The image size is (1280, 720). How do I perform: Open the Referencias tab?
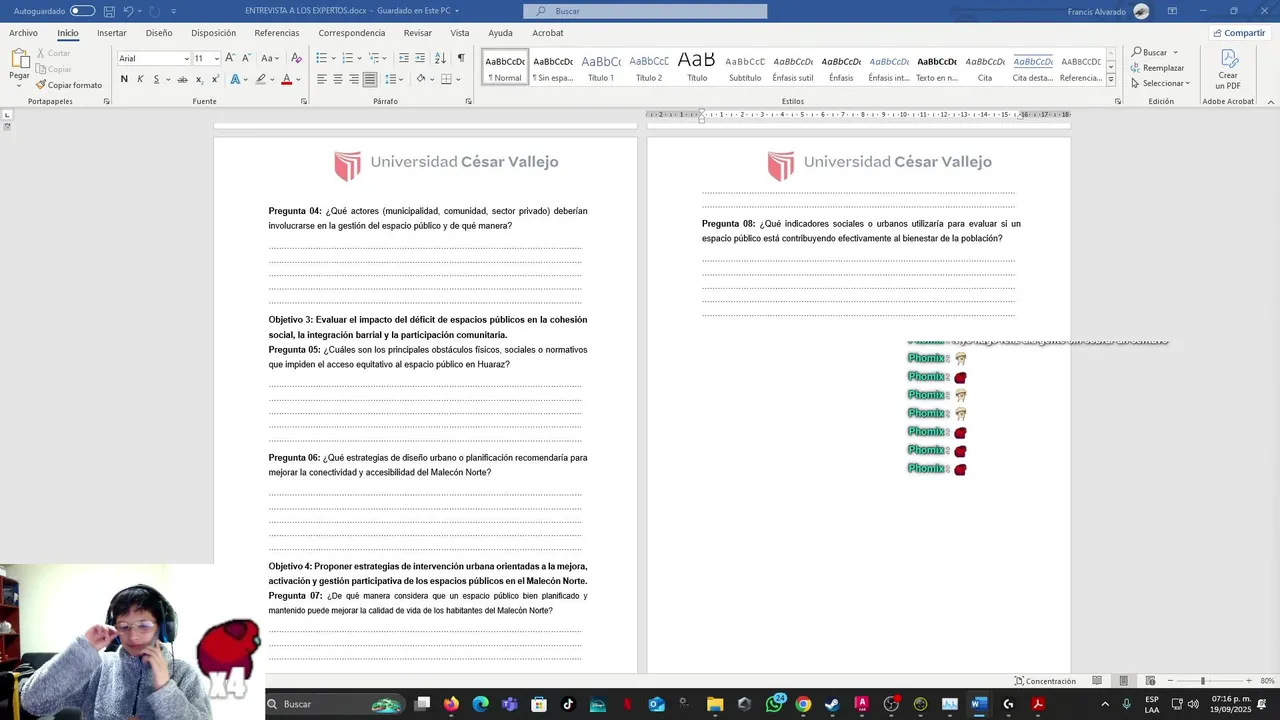[277, 33]
